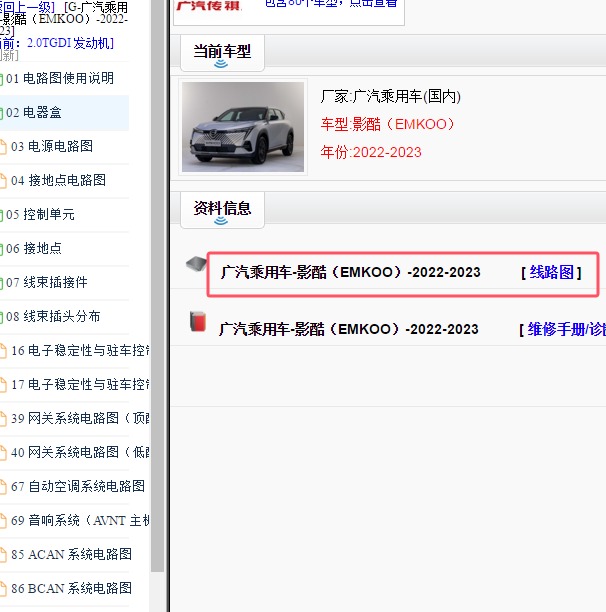606x612 pixels.
Task: Click the file icon beside 03 电源电路图
Action: click(x=3, y=147)
